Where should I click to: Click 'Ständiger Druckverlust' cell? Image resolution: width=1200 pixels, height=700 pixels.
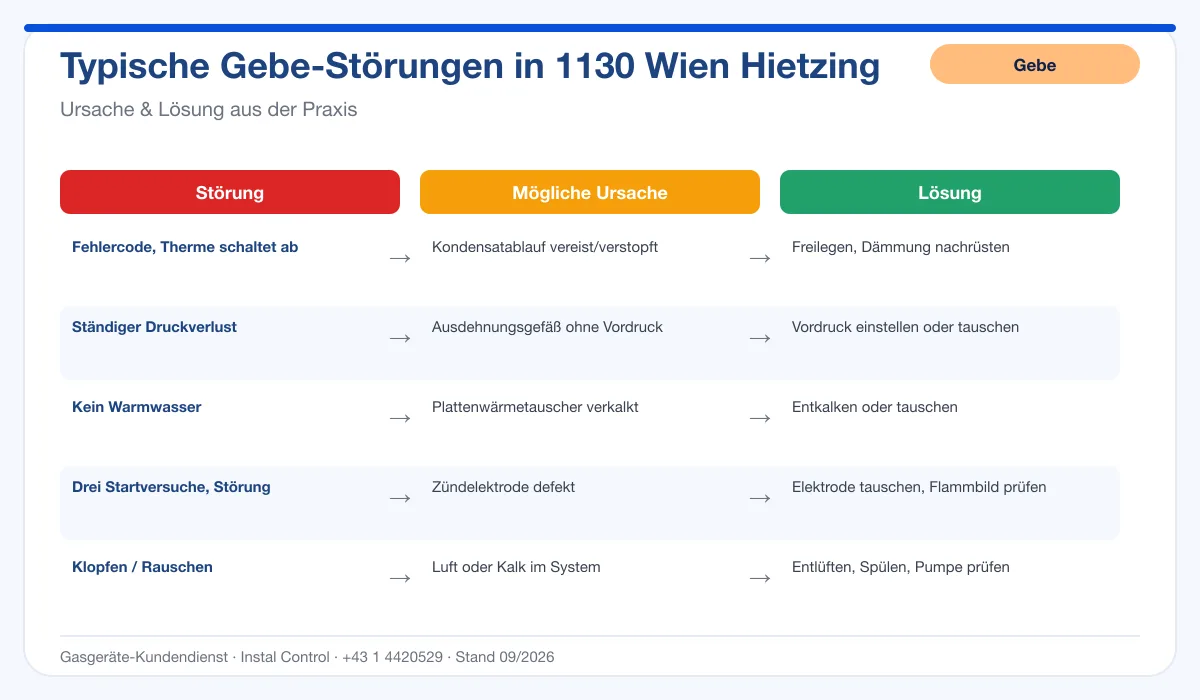[154, 327]
